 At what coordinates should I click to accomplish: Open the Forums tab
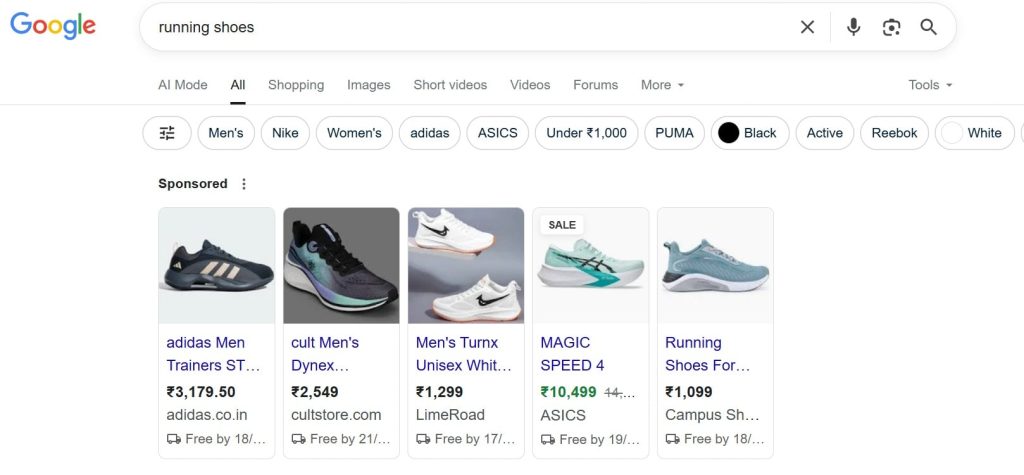[x=596, y=85]
